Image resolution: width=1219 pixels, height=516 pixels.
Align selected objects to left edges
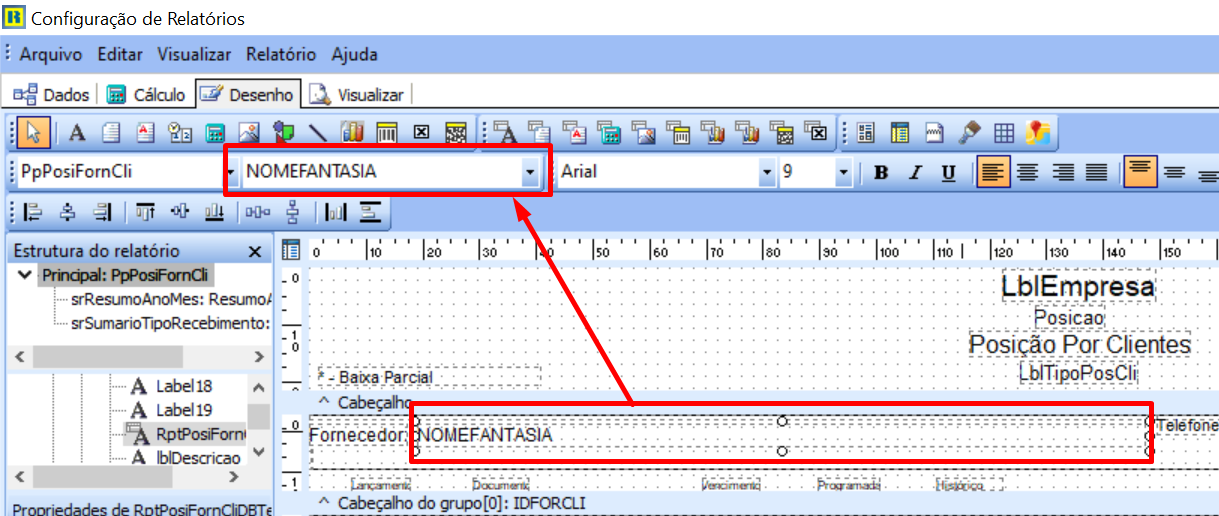[x=32, y=212]
